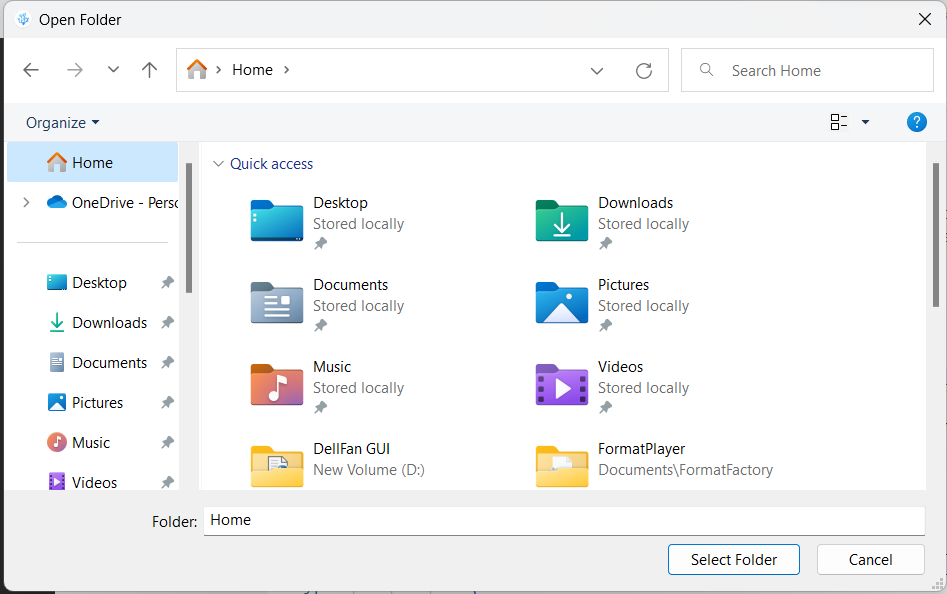Expand OneDrive - Personal in the sidebar
Screen dimensions: 947x594
26,201
